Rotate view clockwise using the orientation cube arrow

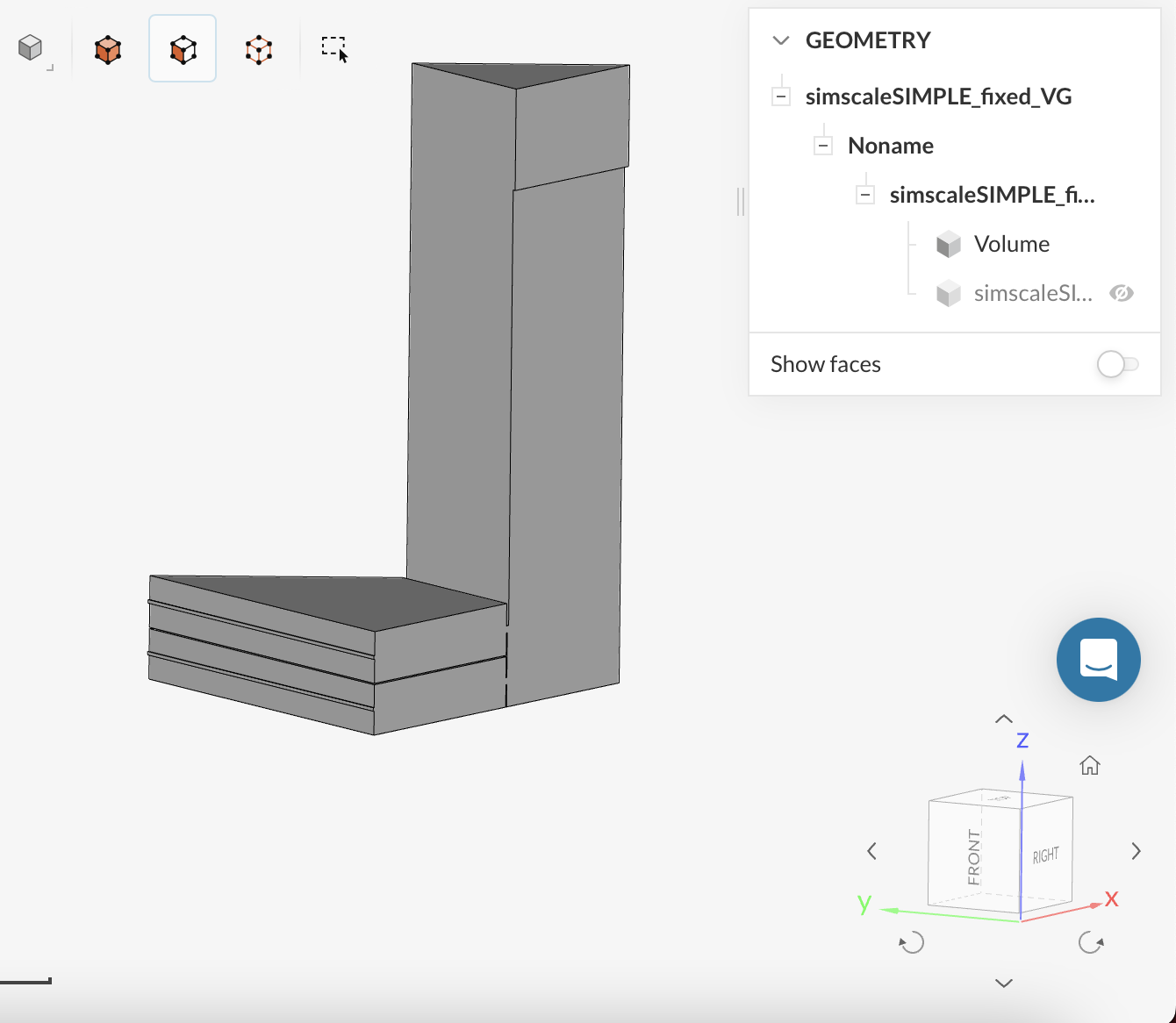[x=1091, y=943]
